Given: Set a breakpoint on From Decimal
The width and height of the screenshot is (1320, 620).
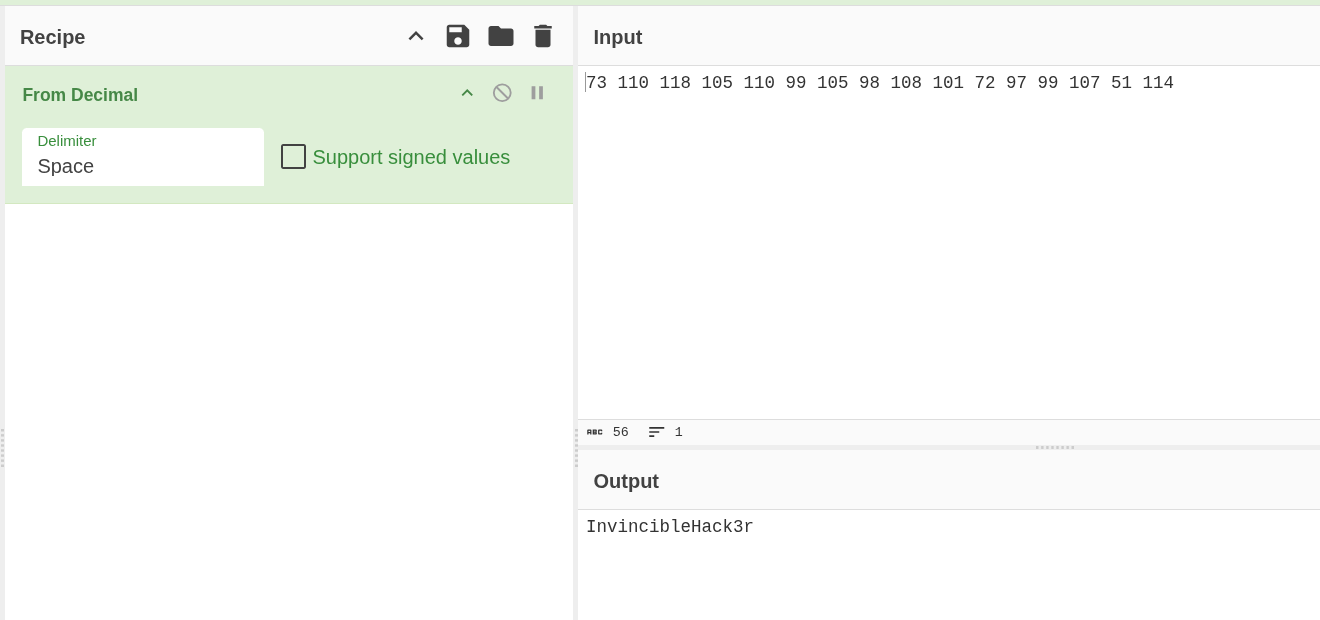Looking at the screenshot, I should [537, 93].
